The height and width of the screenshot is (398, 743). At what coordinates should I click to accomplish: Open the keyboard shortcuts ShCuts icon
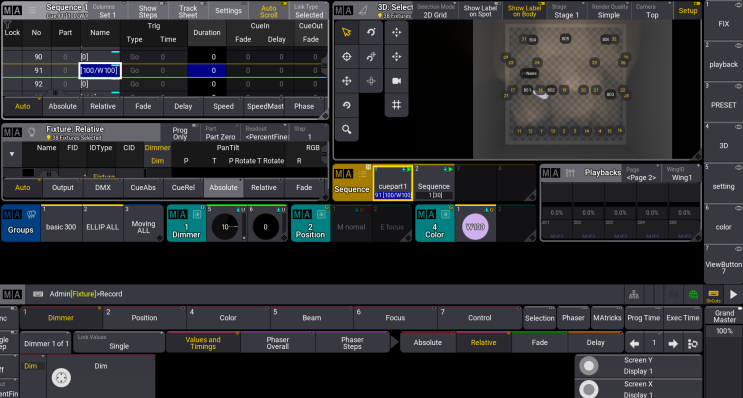pyautogui.click(x=713, y=295)
